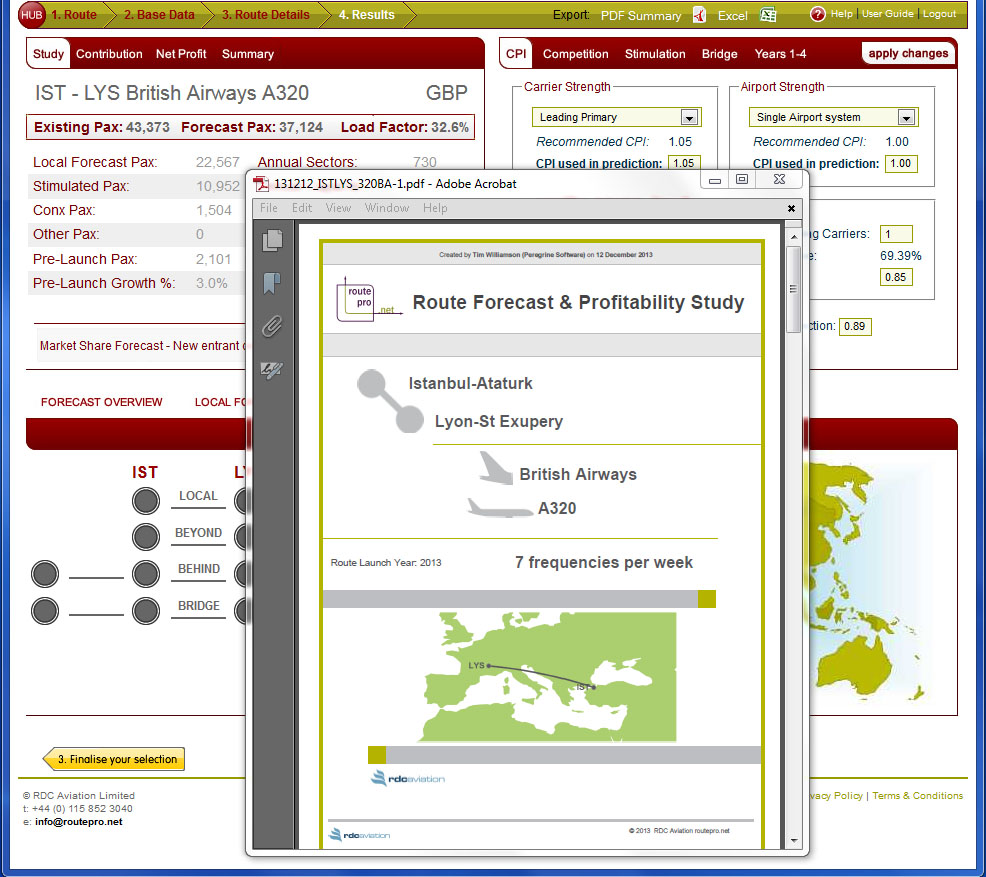The height and width of the screenshot is (877, 986).
Task: Edit the Carriers count field showing 1
Action: tap(895, 234)
